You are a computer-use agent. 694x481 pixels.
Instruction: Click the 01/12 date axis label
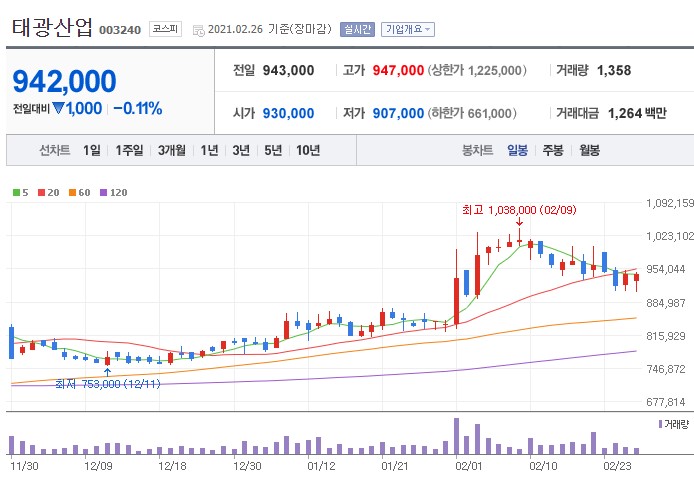coord(321,466)
